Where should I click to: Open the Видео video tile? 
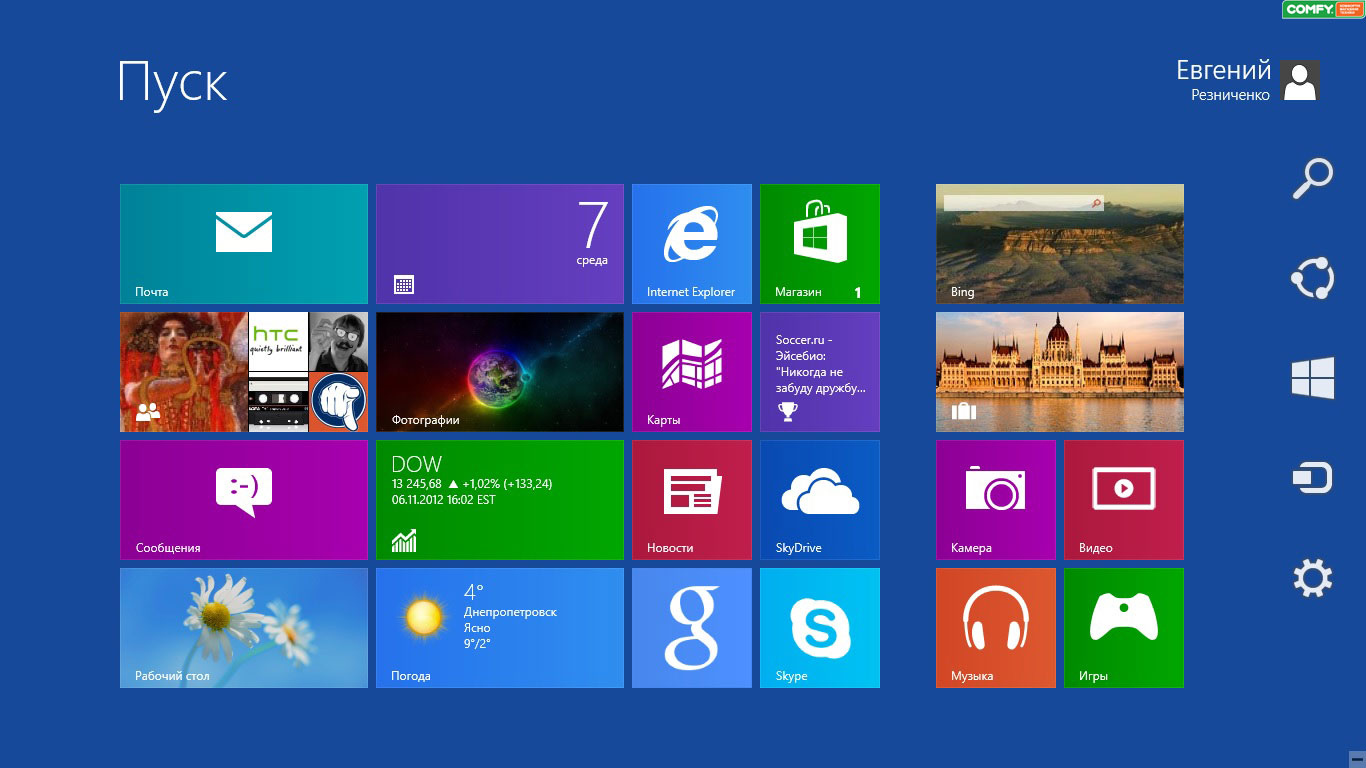1124,500
